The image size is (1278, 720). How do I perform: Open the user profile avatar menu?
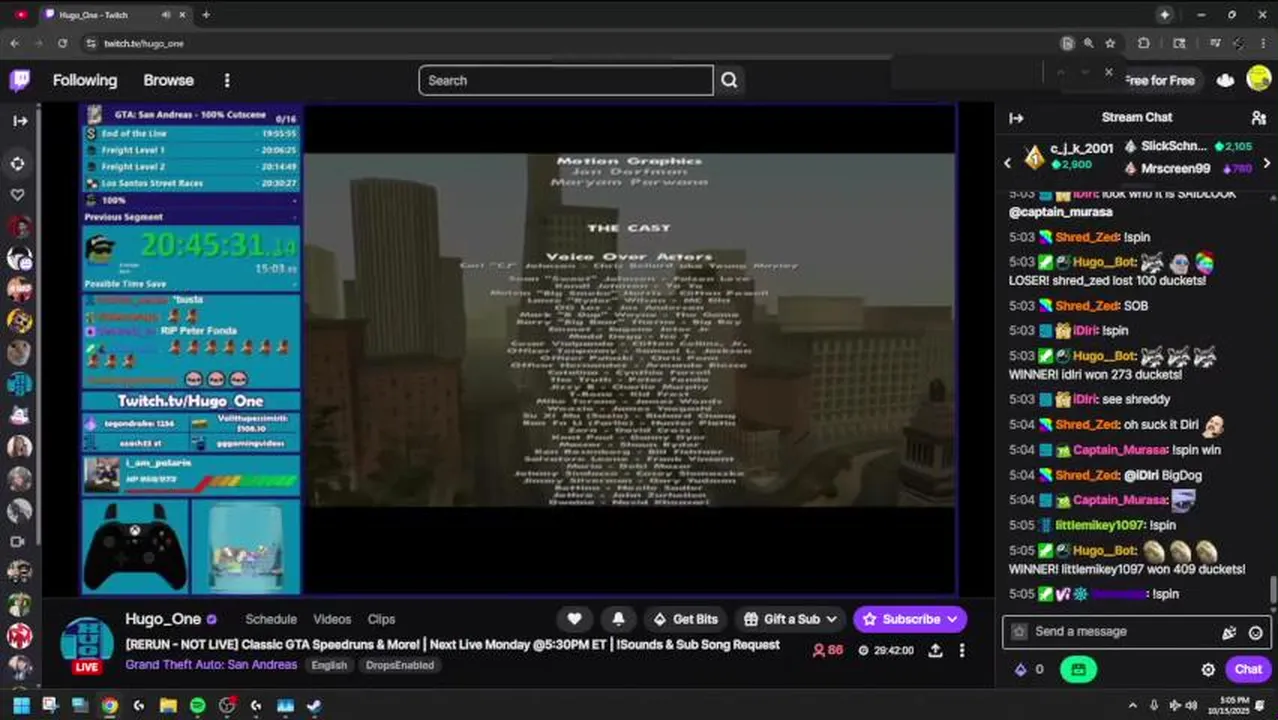coord(1259,80)
